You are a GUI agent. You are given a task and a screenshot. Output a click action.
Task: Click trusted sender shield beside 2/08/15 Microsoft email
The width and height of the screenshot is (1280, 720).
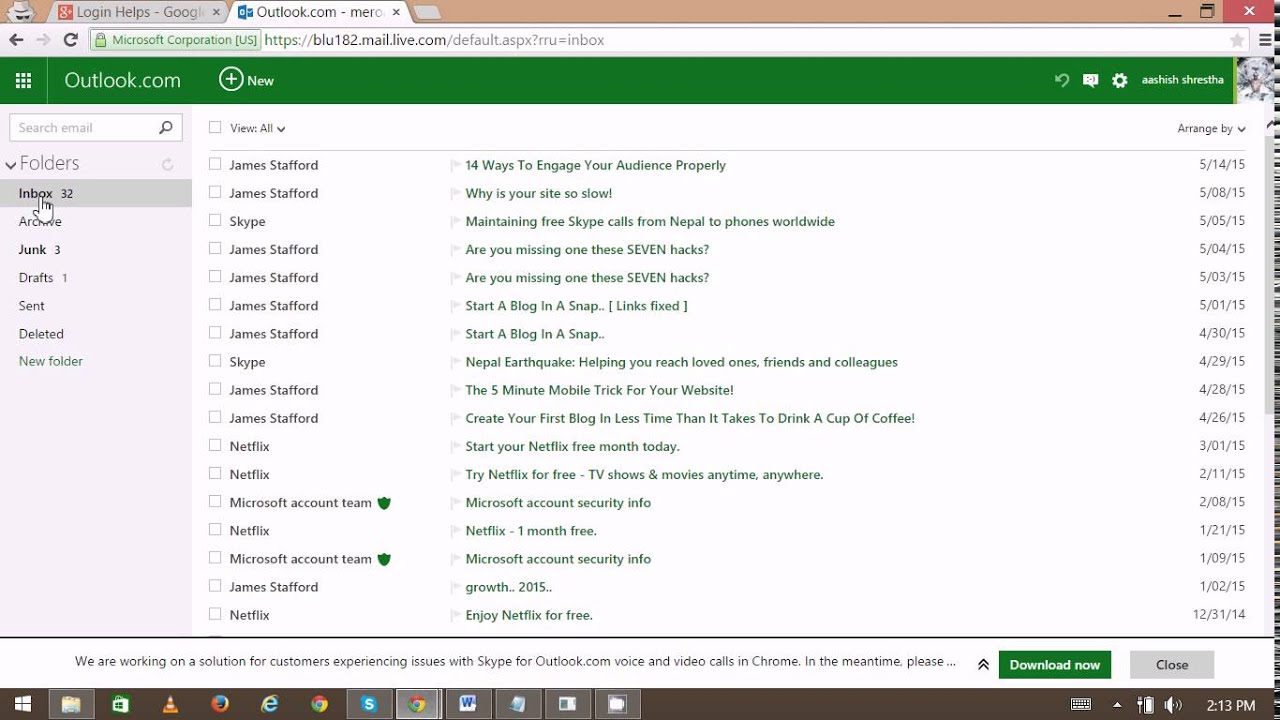pos(384,503)
